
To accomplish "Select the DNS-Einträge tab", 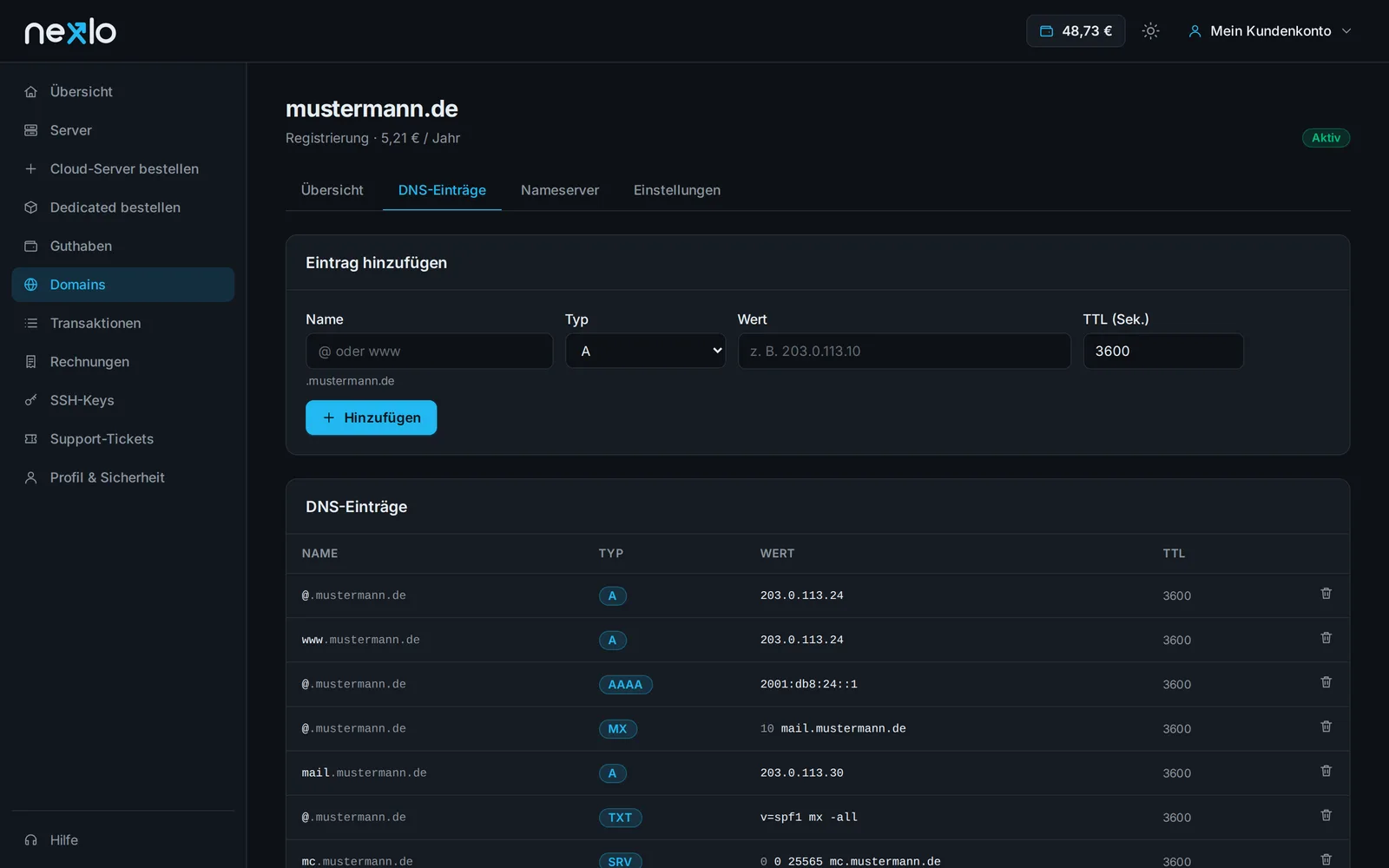I will click(x=442, y=190).
